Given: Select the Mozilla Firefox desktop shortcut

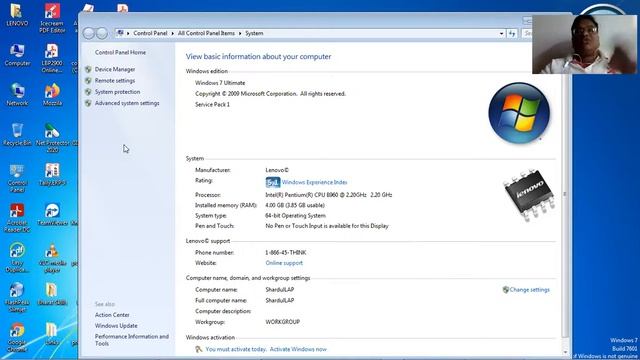Looking at the screenshot, I should 52,95.
